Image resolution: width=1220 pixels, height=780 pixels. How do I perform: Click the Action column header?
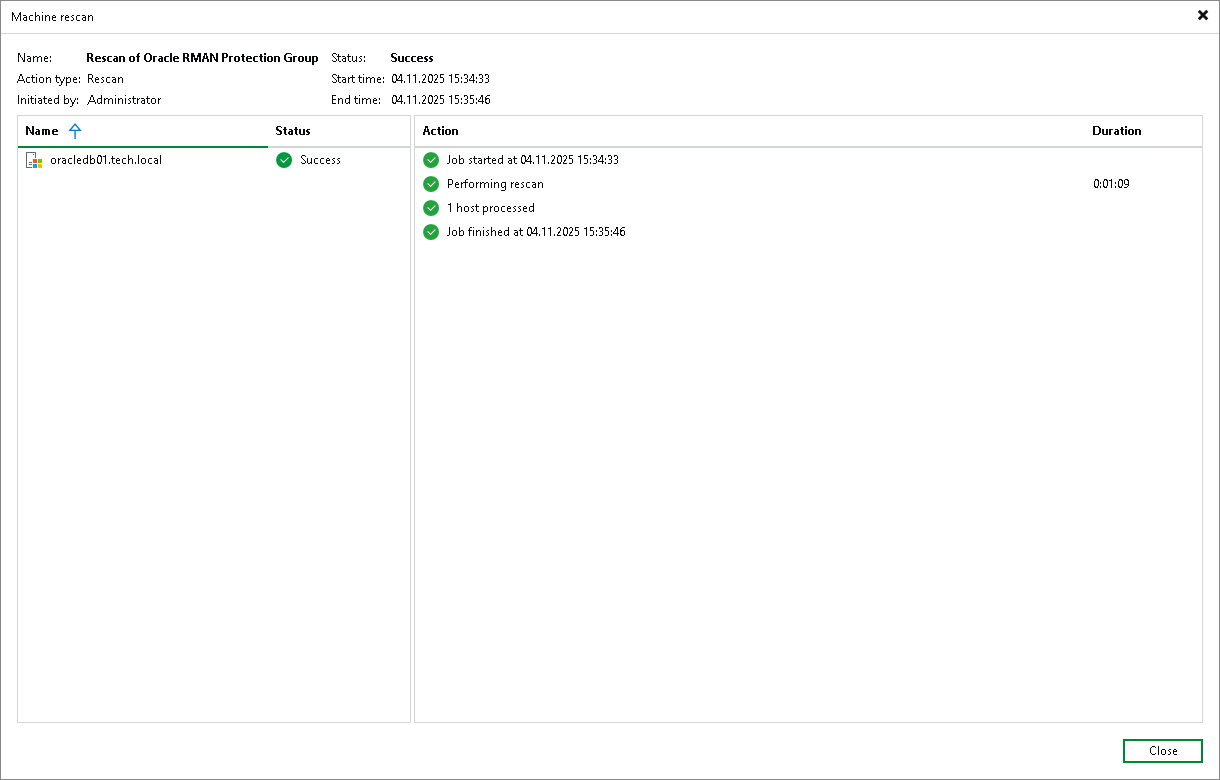[x=441, y=131]
